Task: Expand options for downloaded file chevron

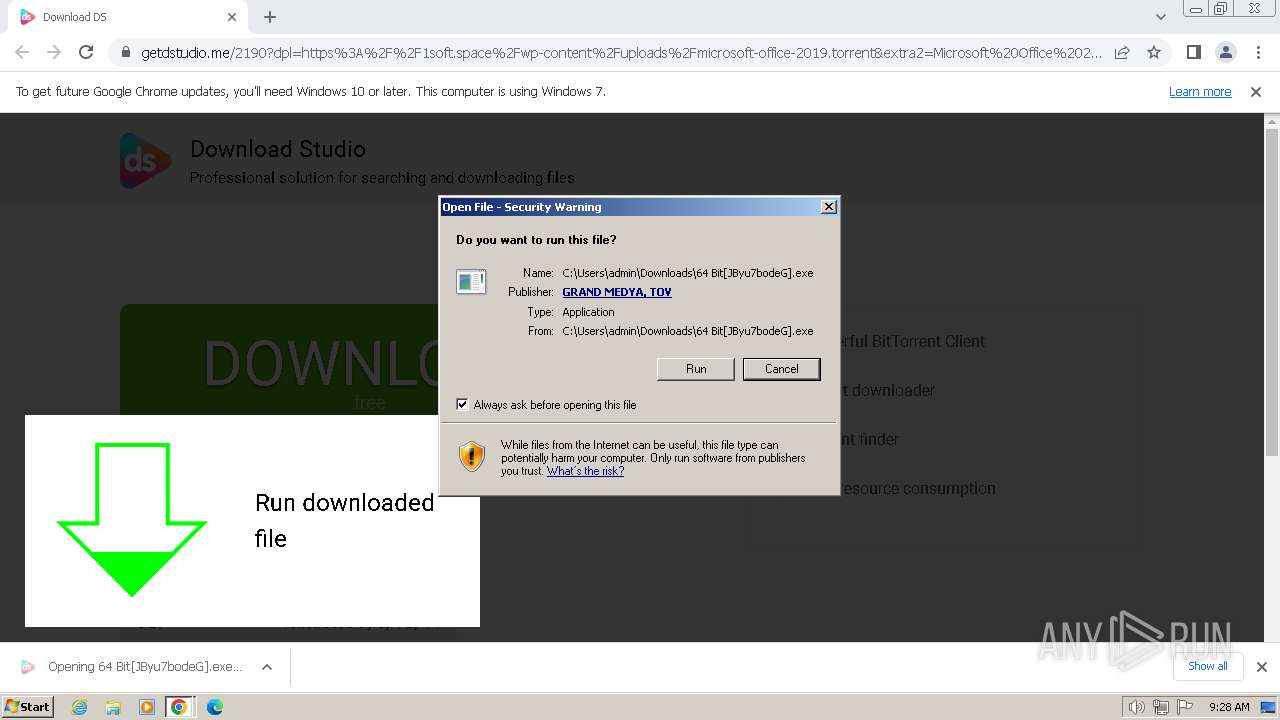Action: coord(267,667)
